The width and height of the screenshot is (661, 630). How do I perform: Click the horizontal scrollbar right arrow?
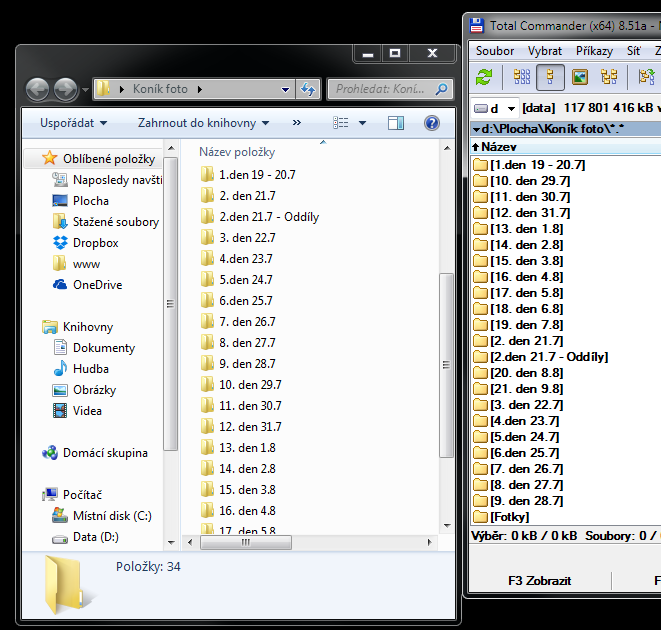click(x=430, y=542)
